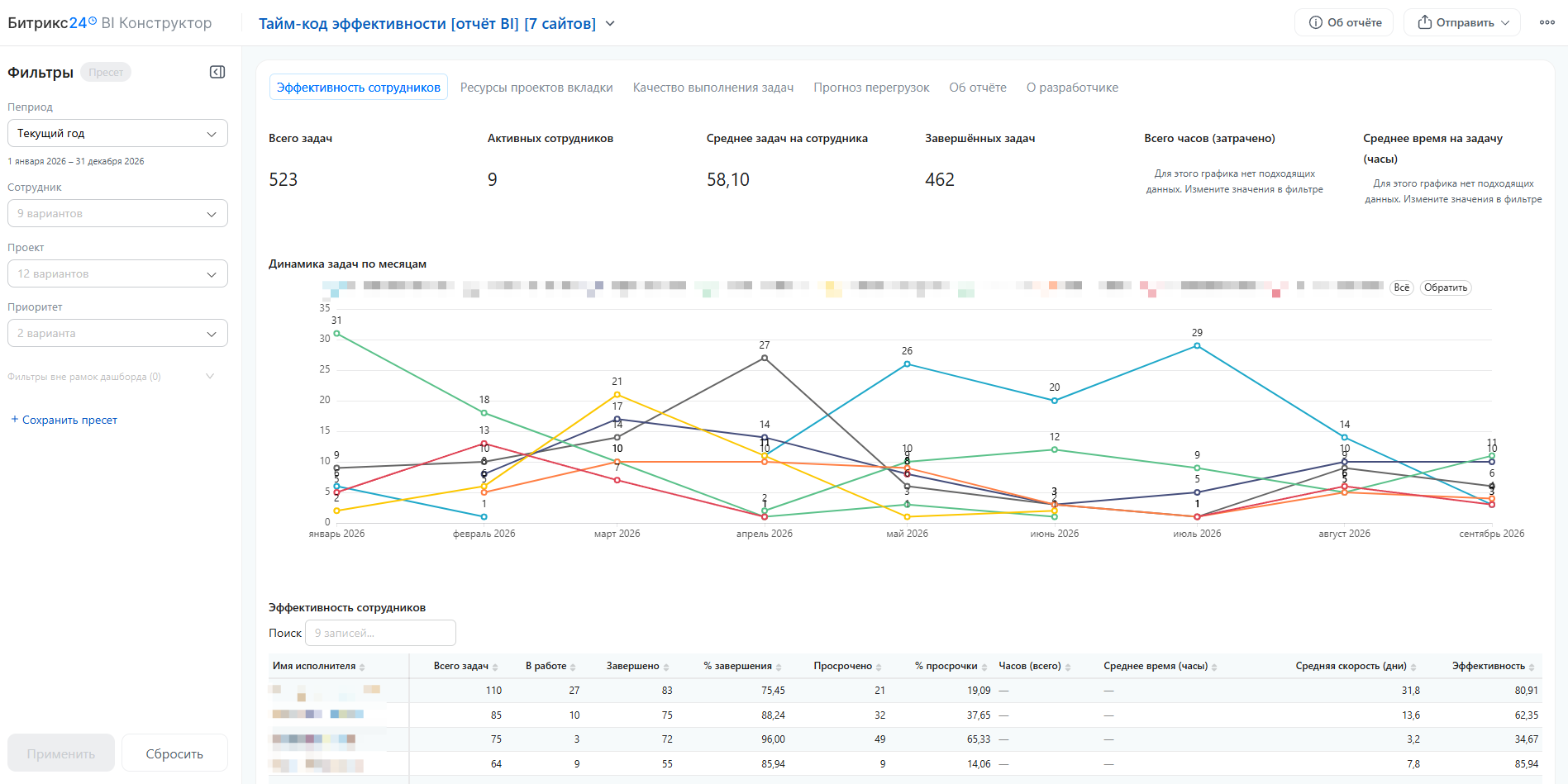Viewport: 1568px width, 784px height.
Task: Sort table by Всего задач column icon
Action: click(495, 667)
